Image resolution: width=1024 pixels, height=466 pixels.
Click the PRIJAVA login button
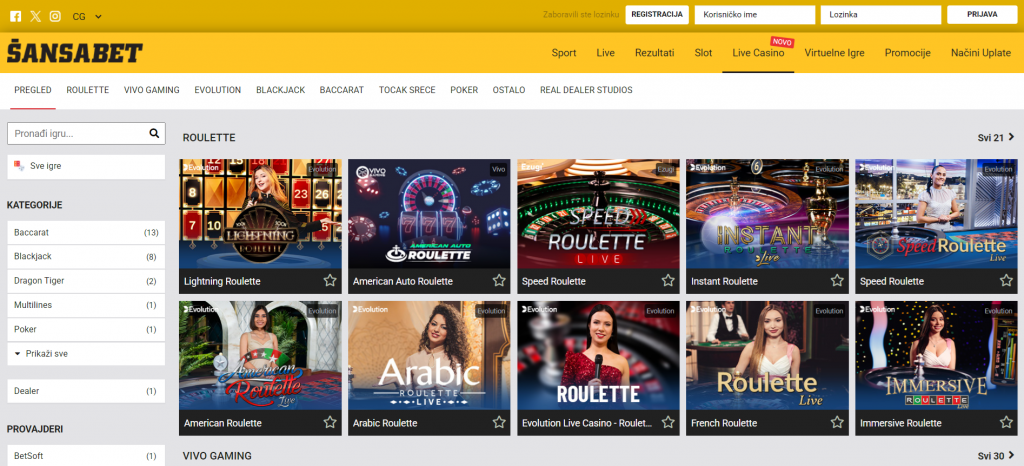[982, 14]
